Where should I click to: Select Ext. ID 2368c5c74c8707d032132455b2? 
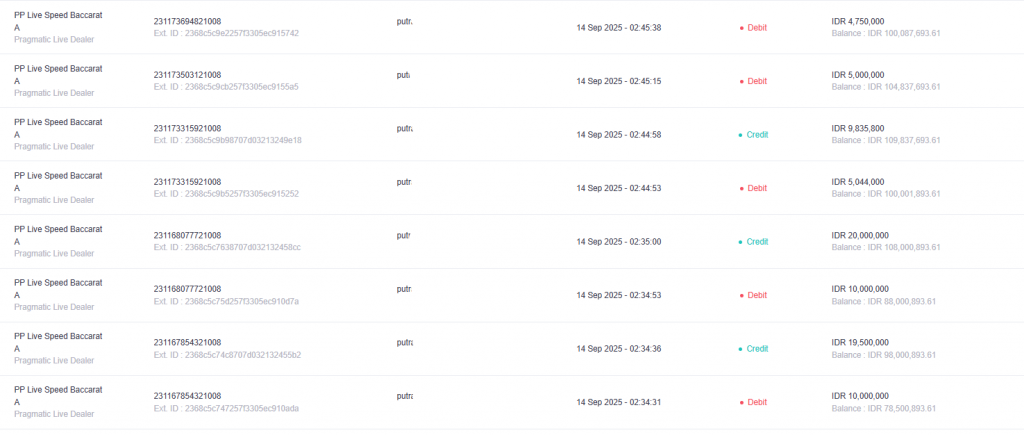(x=227, y=355)
